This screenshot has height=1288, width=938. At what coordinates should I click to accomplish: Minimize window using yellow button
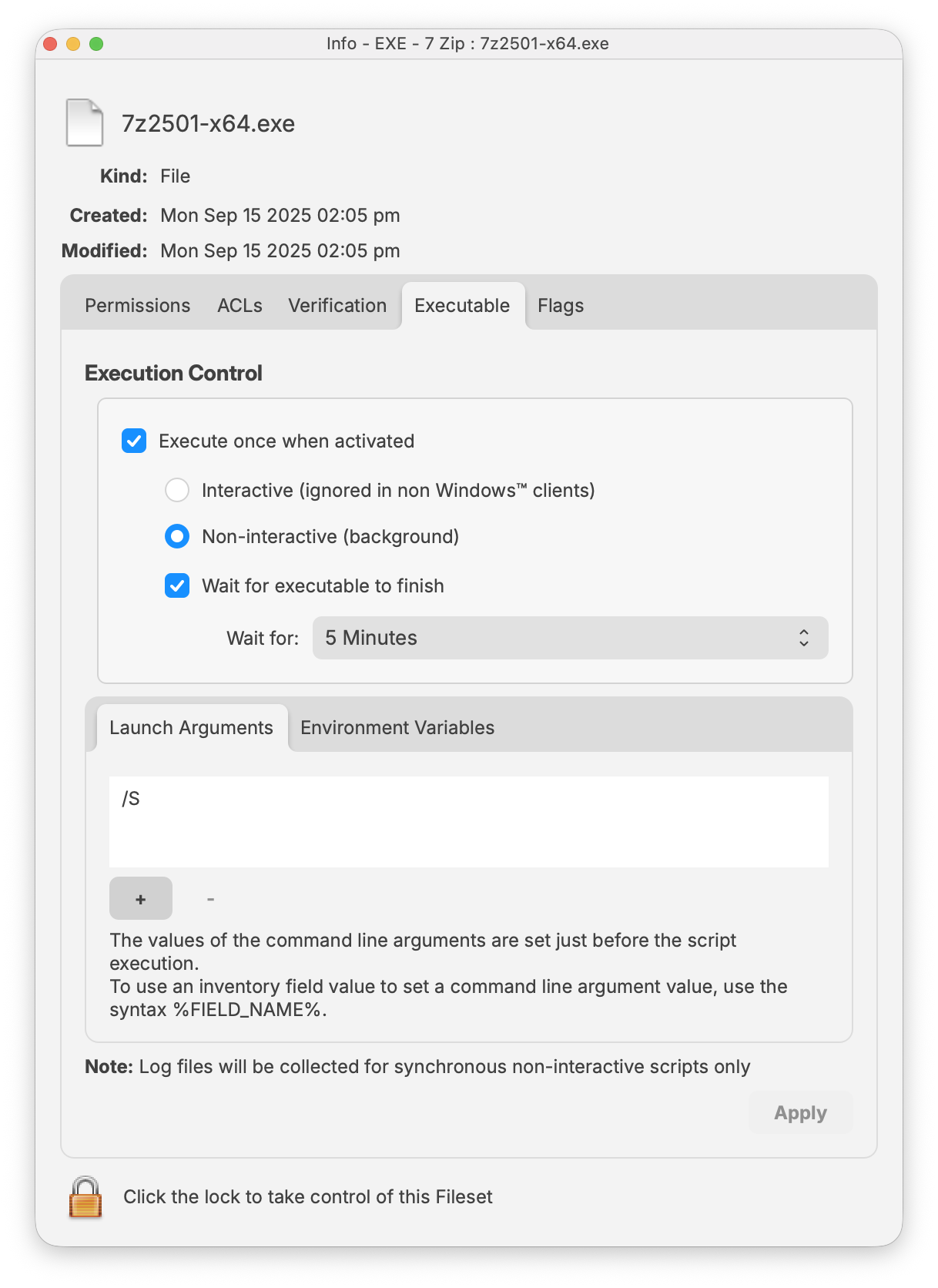[73, 44]
